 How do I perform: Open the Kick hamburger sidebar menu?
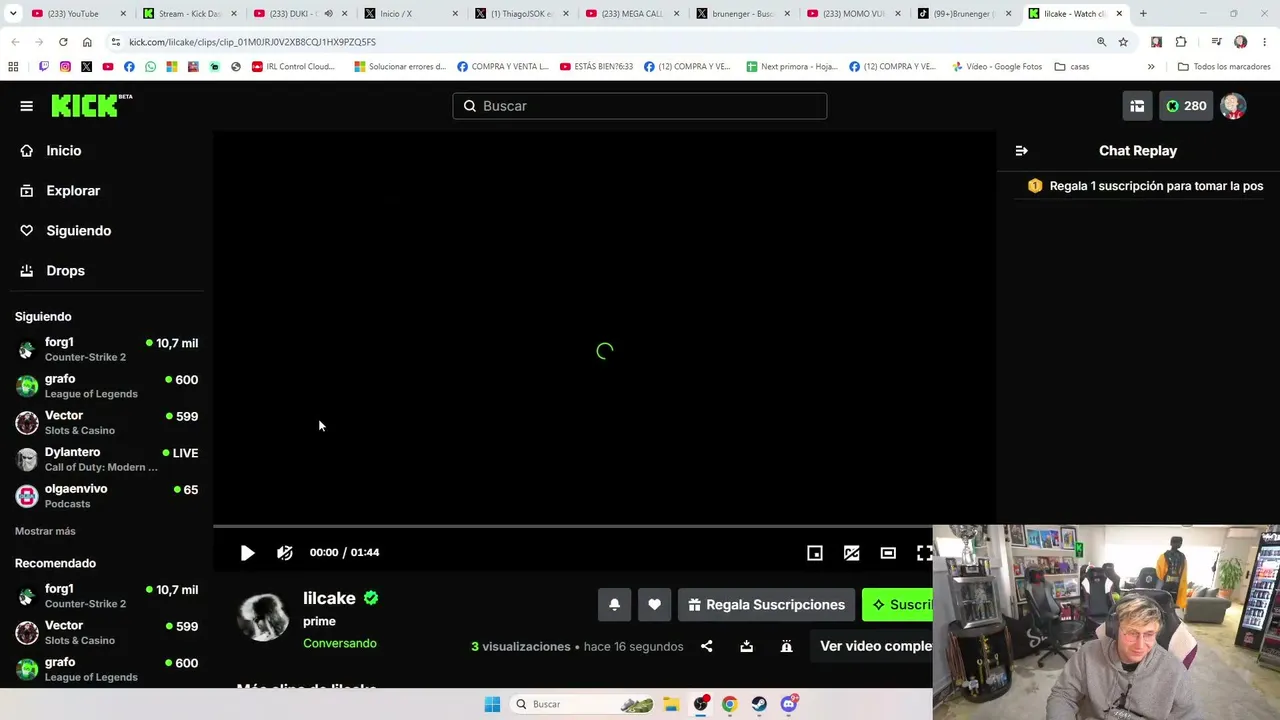[27, 106]
